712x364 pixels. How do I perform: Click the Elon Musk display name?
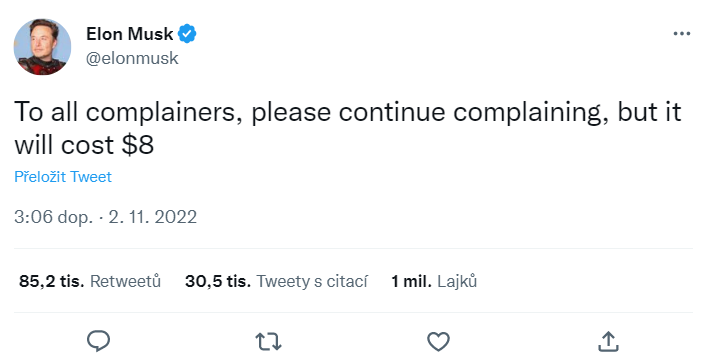[x=130, y=34]
